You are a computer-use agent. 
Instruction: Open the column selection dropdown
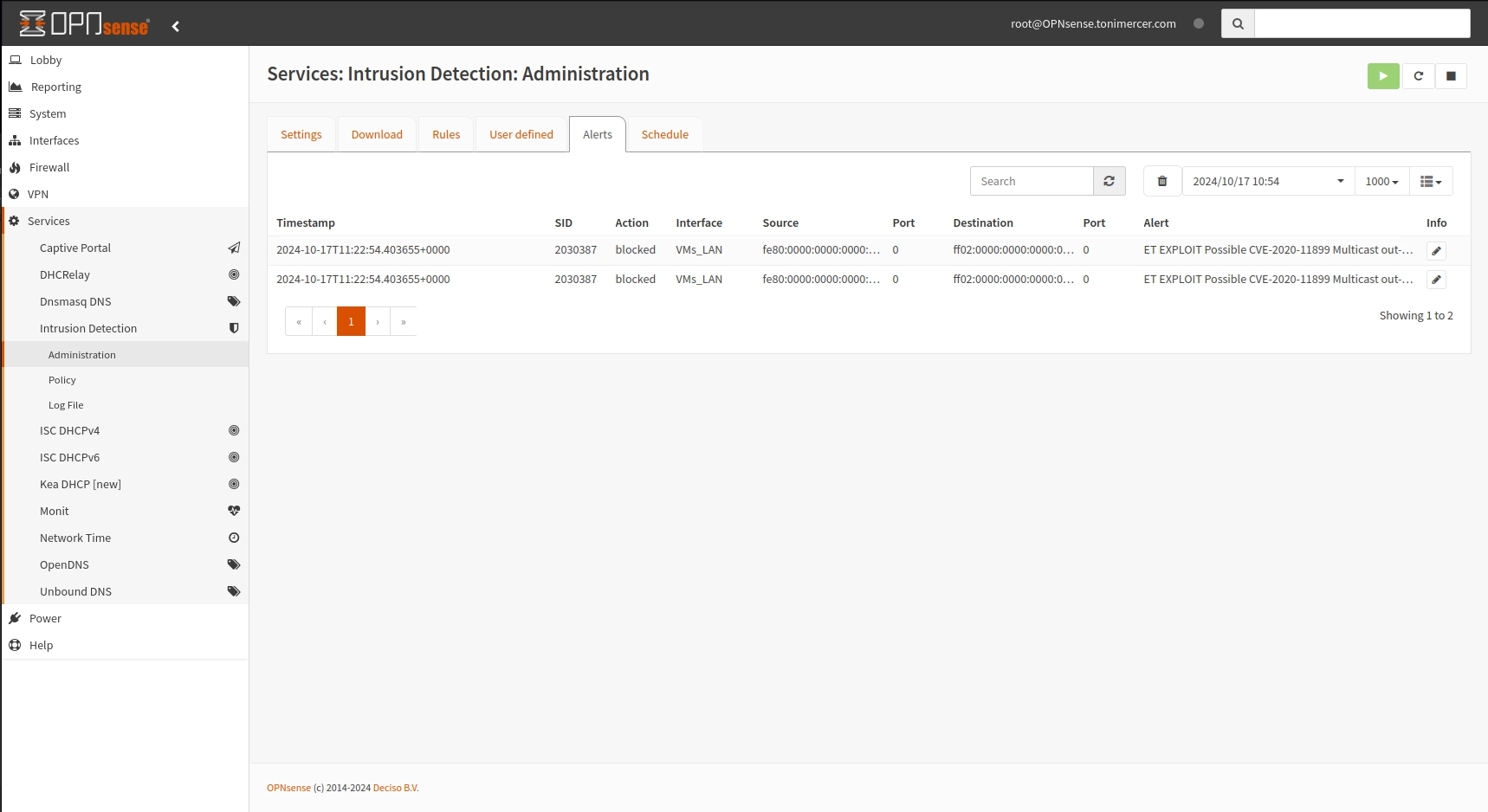1431,181
